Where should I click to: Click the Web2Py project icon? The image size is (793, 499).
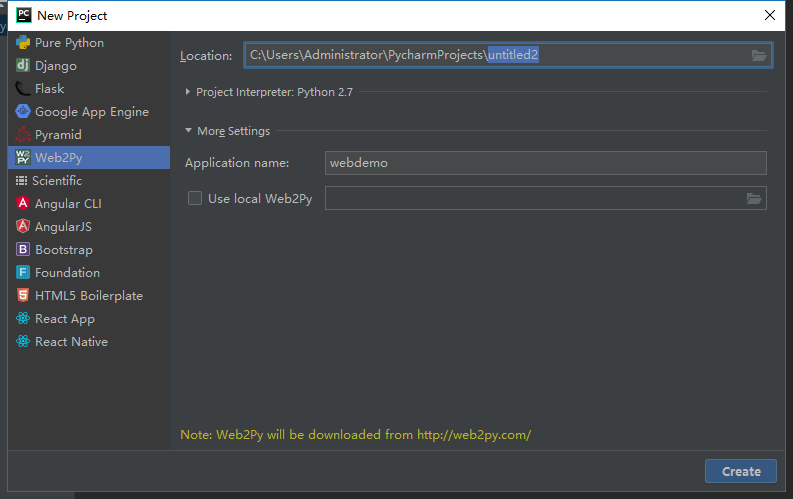[x=23, y=157]
